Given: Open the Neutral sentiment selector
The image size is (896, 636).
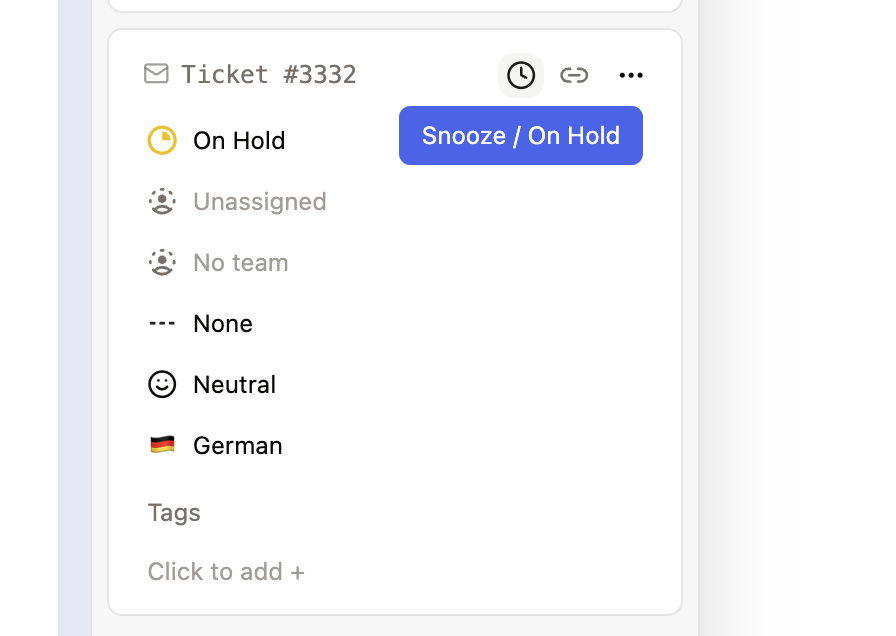Looking at the screenshot, I should click(x=235, y=385).
